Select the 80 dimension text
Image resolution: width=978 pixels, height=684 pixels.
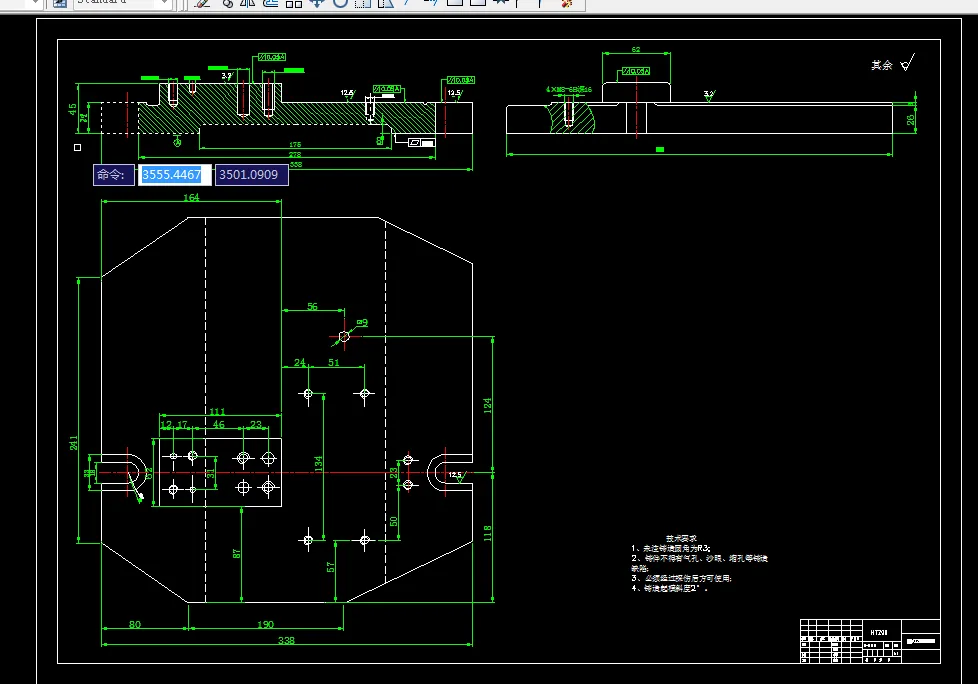click(x=135, y=624)
